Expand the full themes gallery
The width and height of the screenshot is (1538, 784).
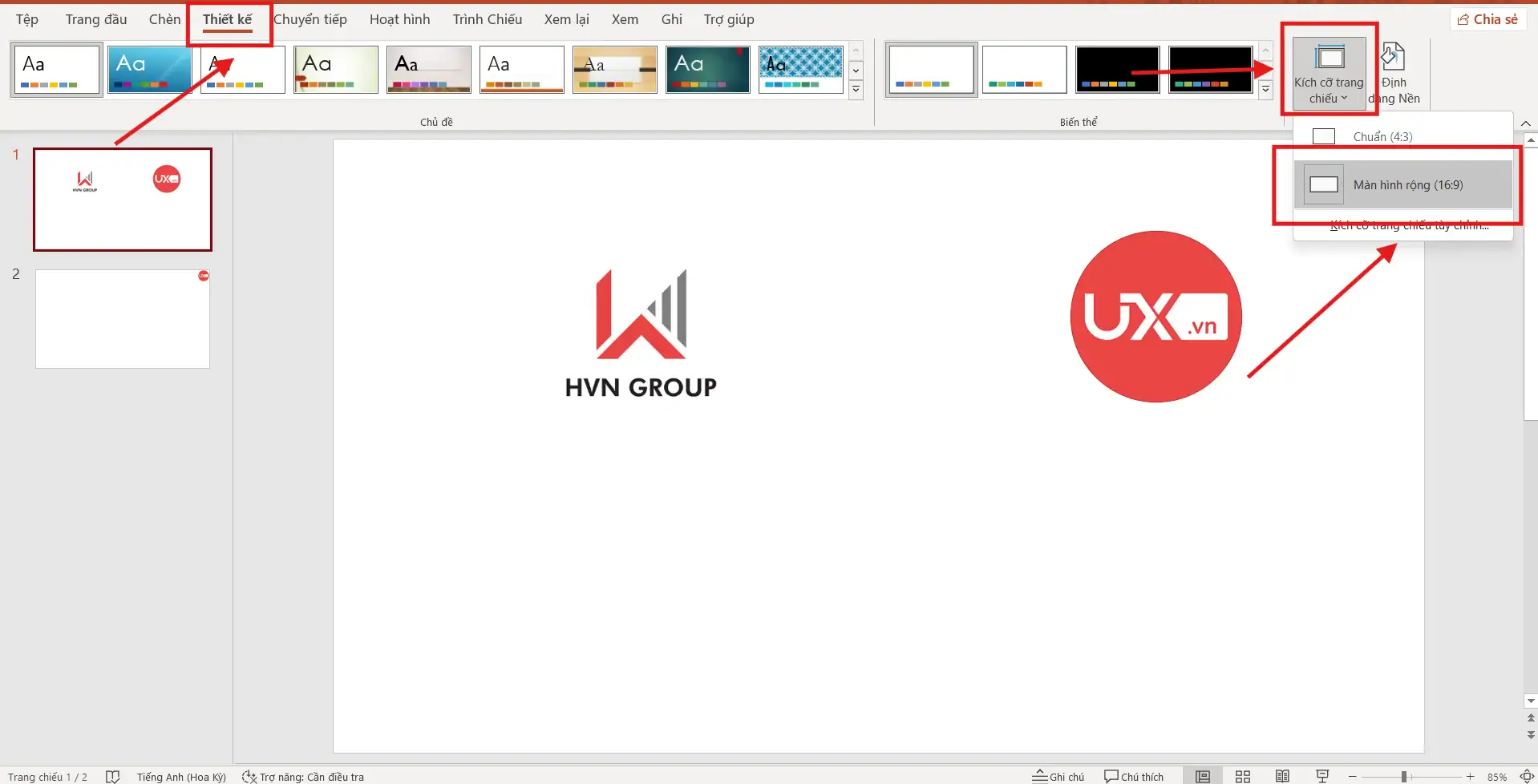[x=856, y=89]
